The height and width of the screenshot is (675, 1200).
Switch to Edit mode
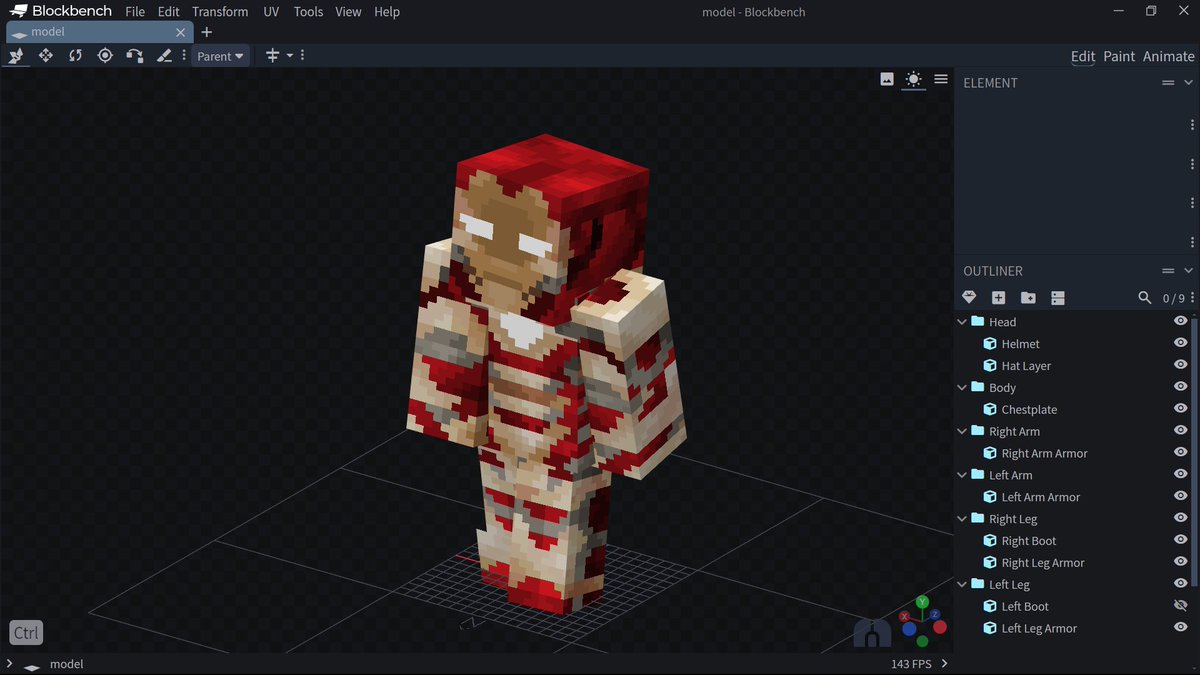pyautogui.click(x=1083, y=56)
